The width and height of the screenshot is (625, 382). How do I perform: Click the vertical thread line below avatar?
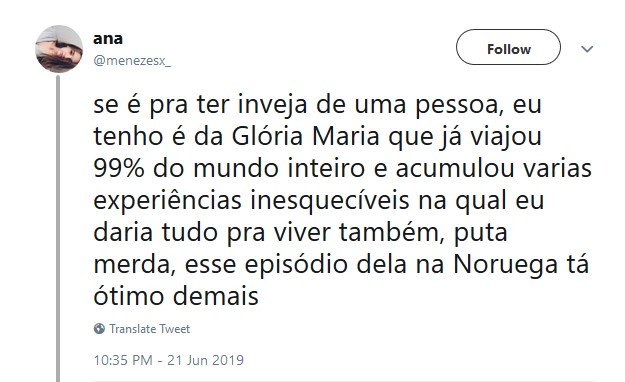pos(58,228)
